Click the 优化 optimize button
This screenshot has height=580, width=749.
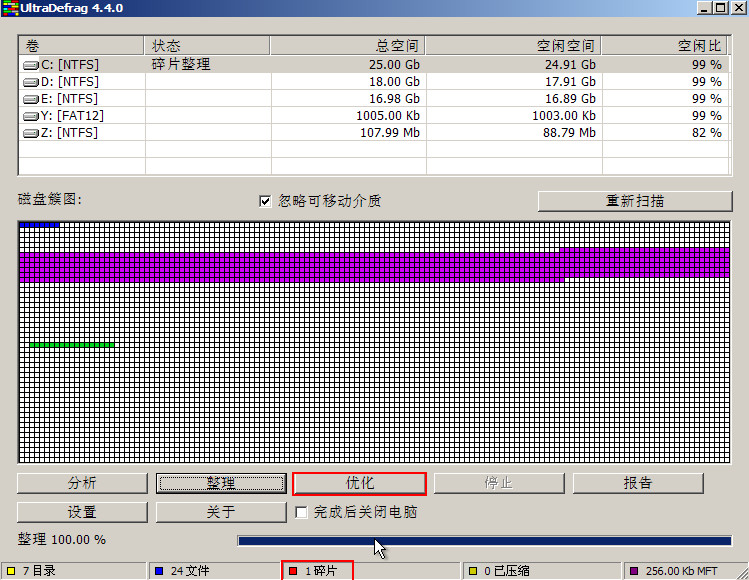click(x=359, y=483)
